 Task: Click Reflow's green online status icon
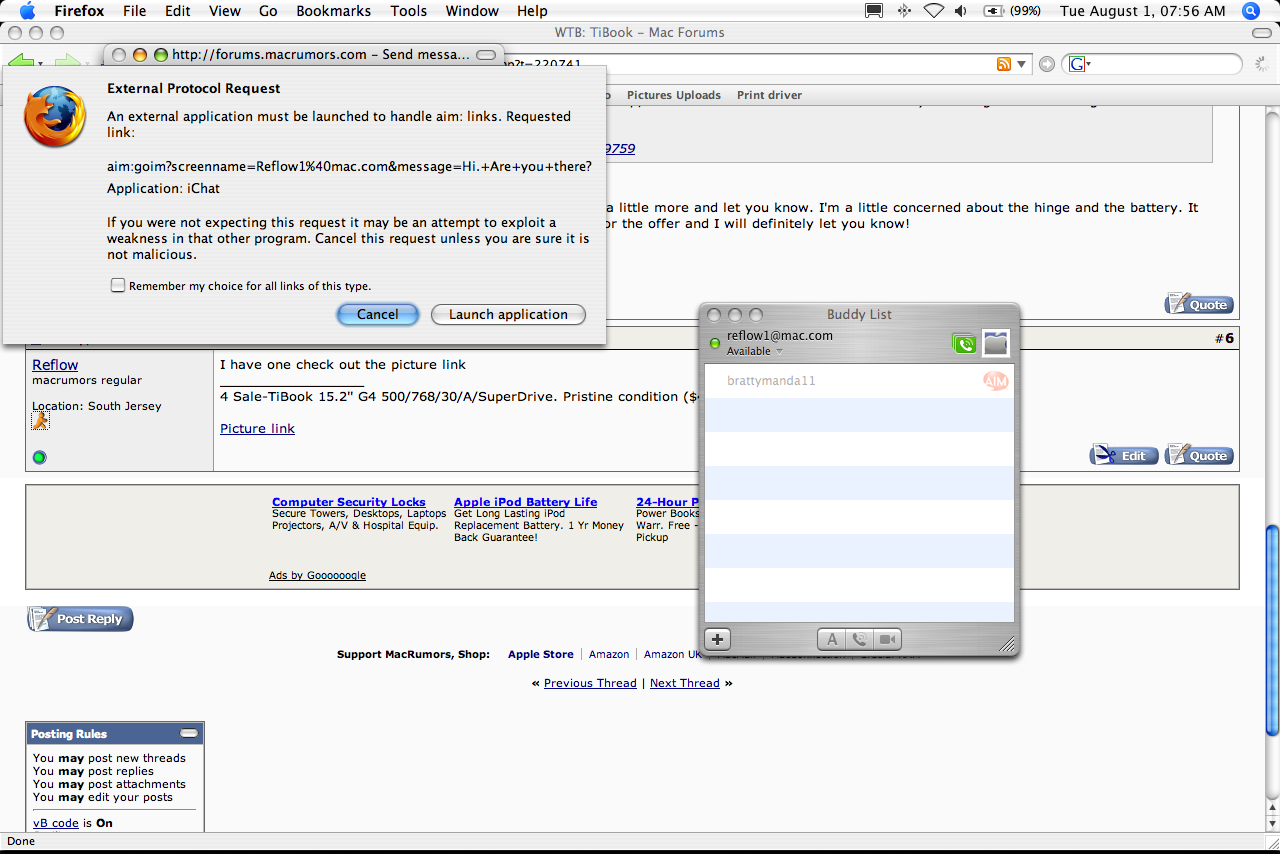click(40, 457)
